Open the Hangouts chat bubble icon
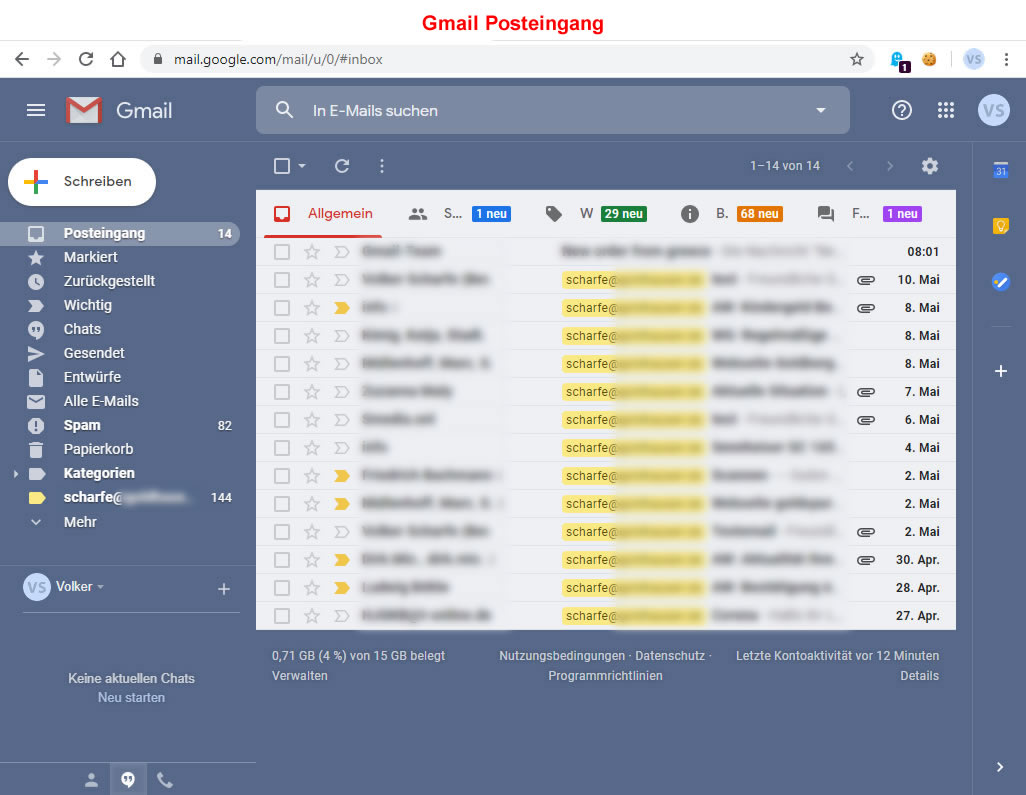Viewport: 1026px width, 795px height. (x=128, y=780)
